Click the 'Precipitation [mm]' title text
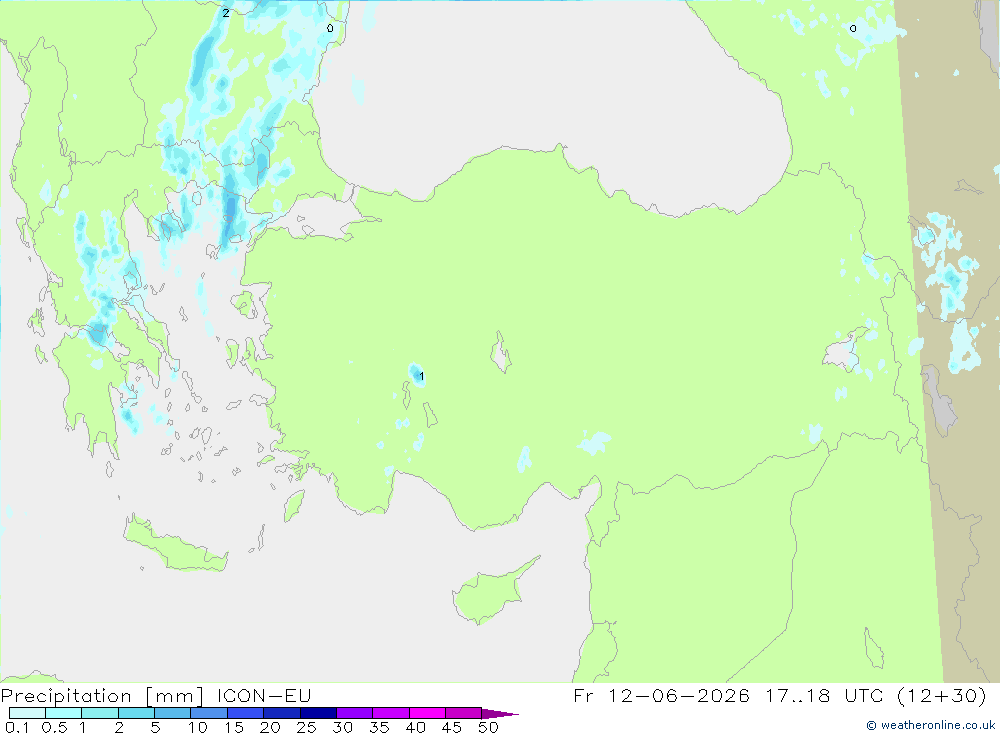 coord(102,695)
